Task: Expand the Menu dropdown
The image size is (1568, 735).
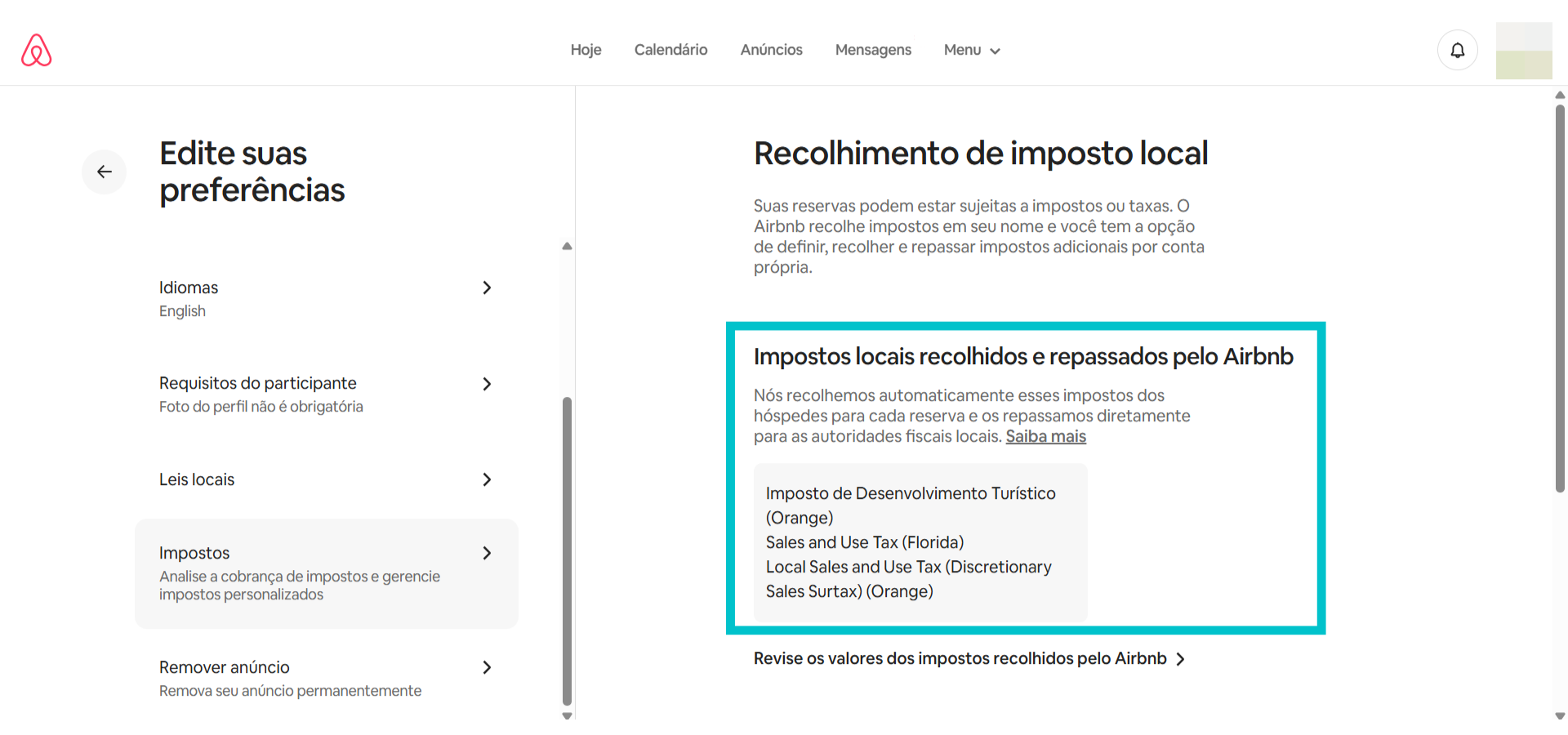Action: tap(971, 51)
